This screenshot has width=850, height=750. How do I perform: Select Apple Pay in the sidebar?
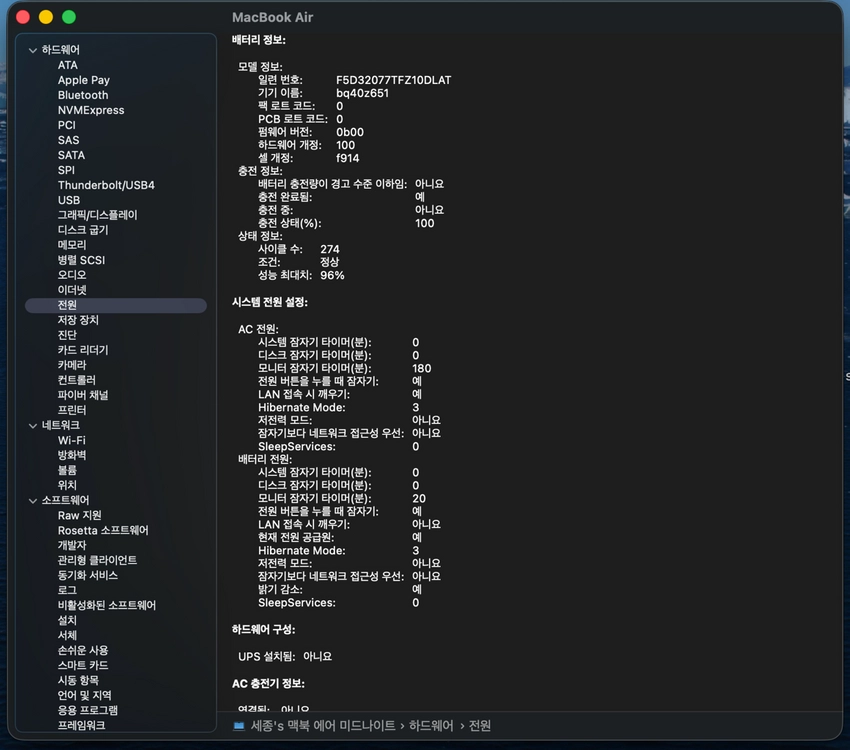(83, 80)
